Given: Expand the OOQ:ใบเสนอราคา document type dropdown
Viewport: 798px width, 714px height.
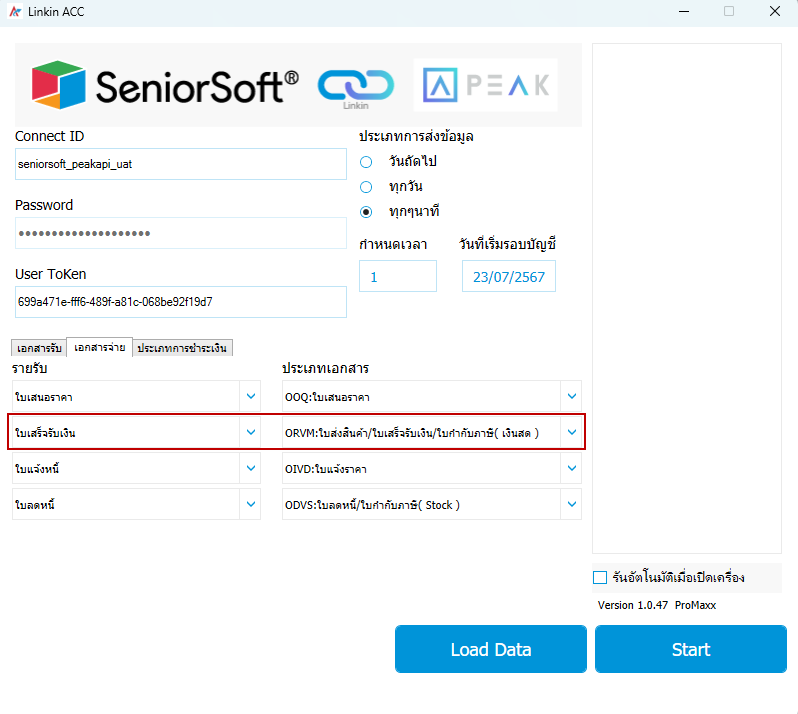Looking at the screenshot, I should [572, 396].
